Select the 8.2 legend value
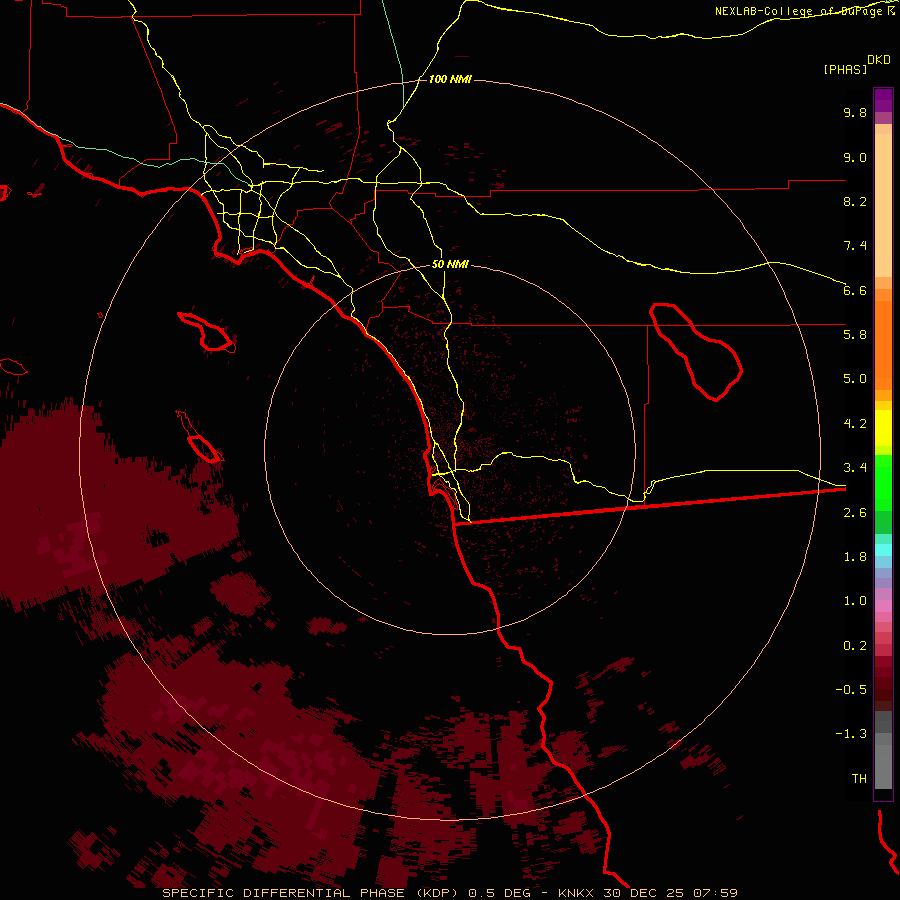Image resolution: width=900 pixels, height=900 pixels. tap(855, 201)
